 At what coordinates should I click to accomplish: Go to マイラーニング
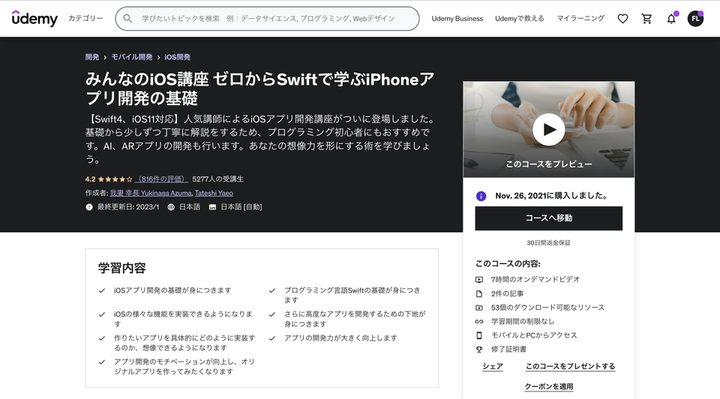[x=580, y=18]
